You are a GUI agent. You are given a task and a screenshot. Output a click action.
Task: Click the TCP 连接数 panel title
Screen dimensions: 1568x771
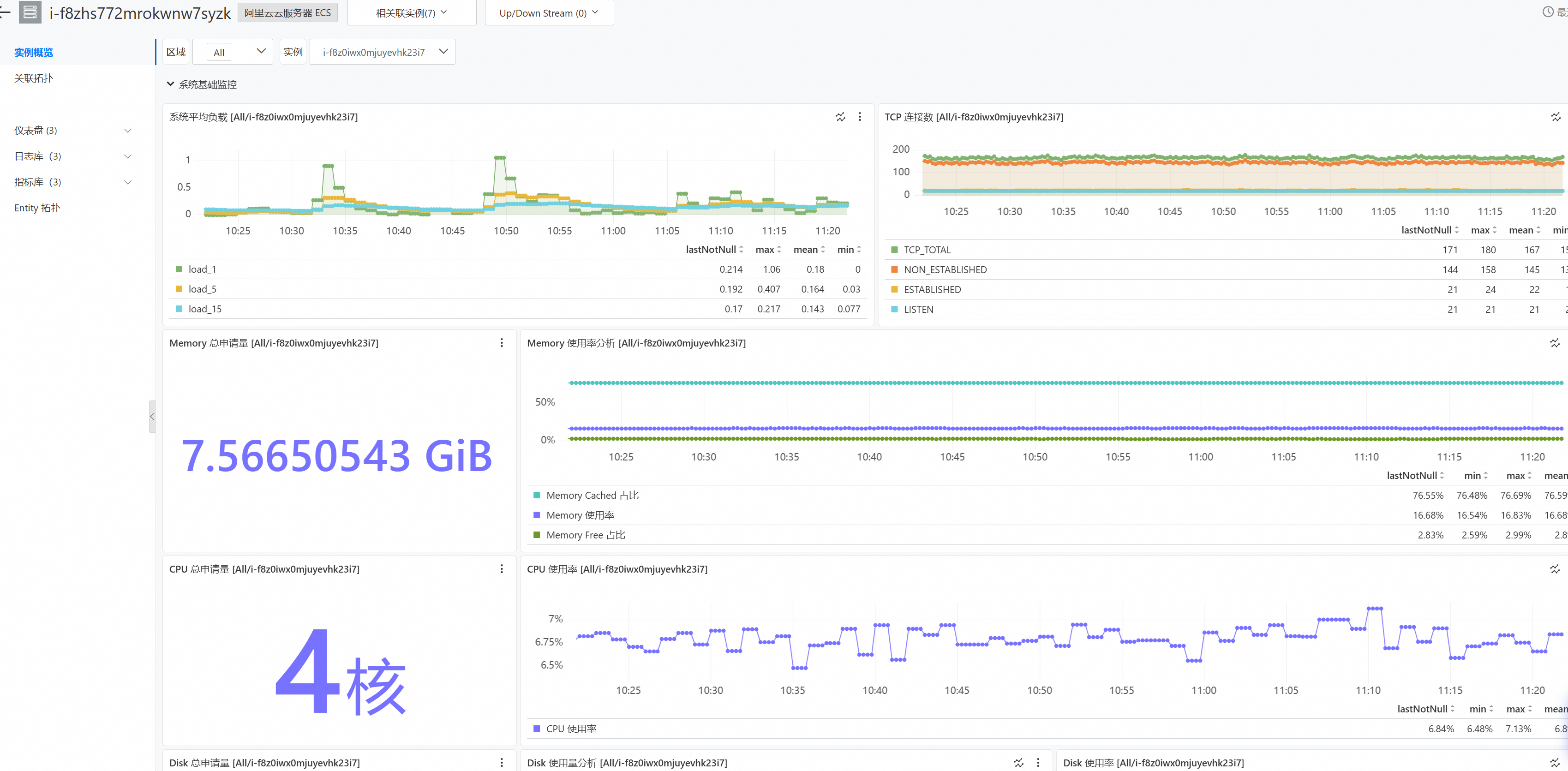point(974,117)
